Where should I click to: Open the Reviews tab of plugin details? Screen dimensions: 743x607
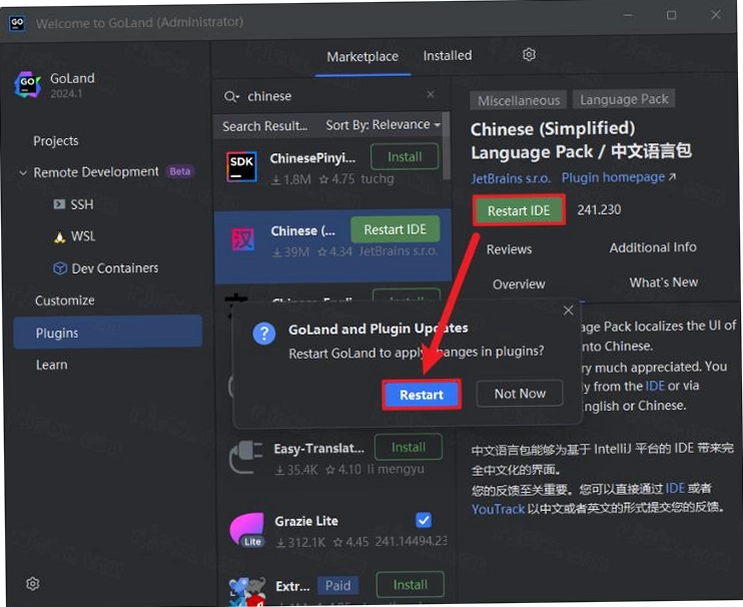point(509,249)
